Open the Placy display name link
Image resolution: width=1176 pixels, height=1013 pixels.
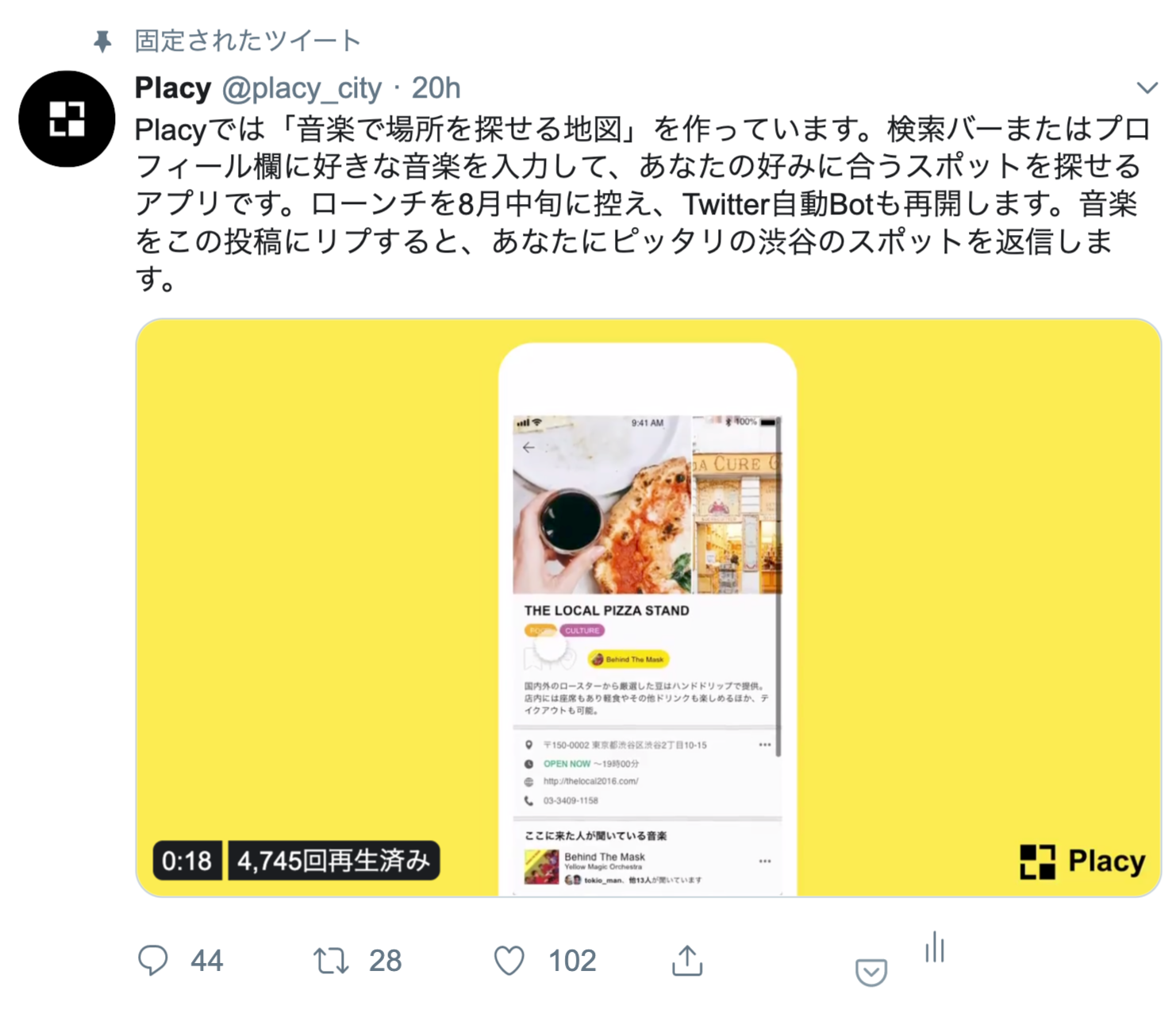(173, 87)
